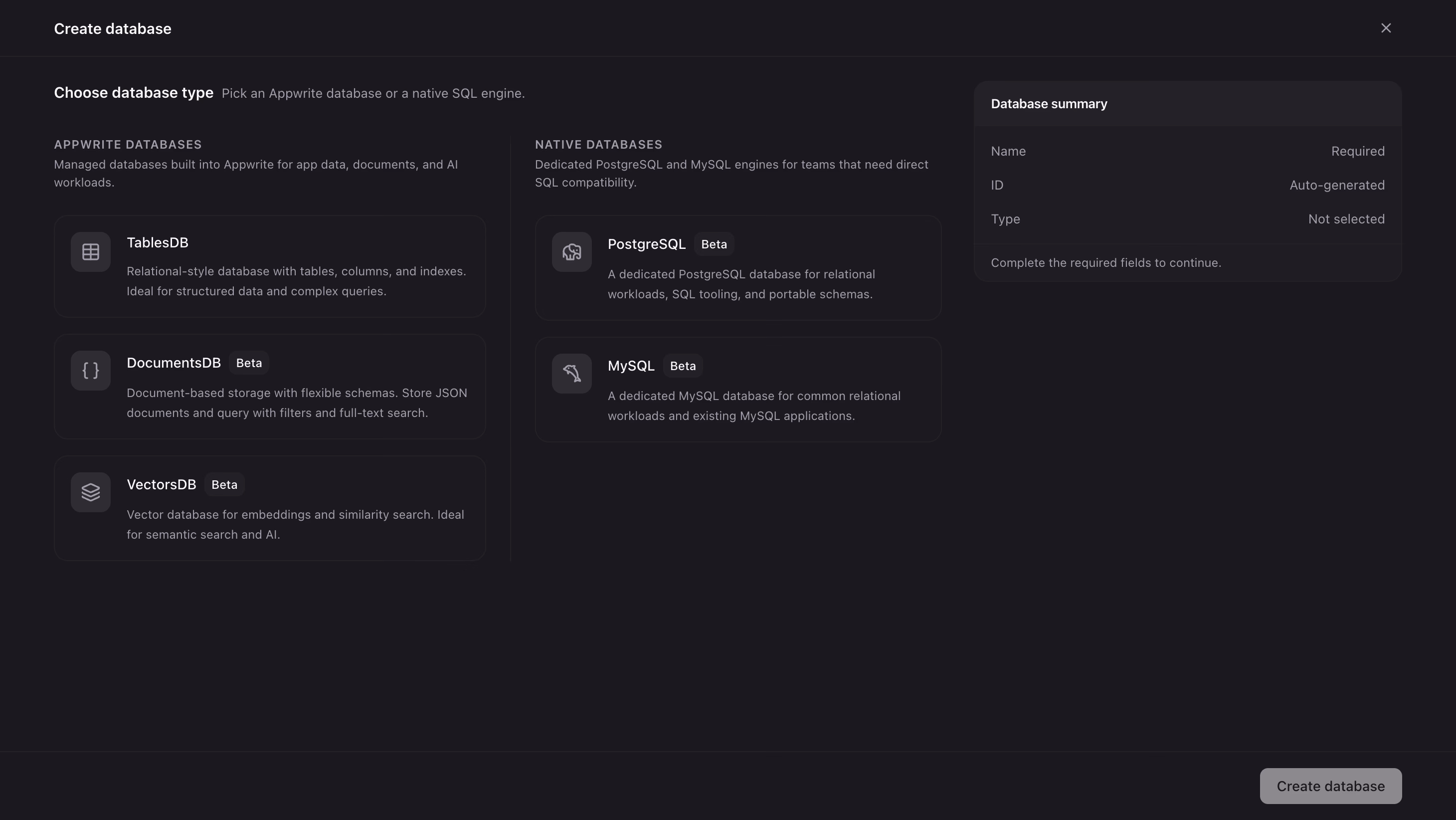
Task: Pick the VectorsDB database option
Action: pyautogui.click(x=270, y=508)
